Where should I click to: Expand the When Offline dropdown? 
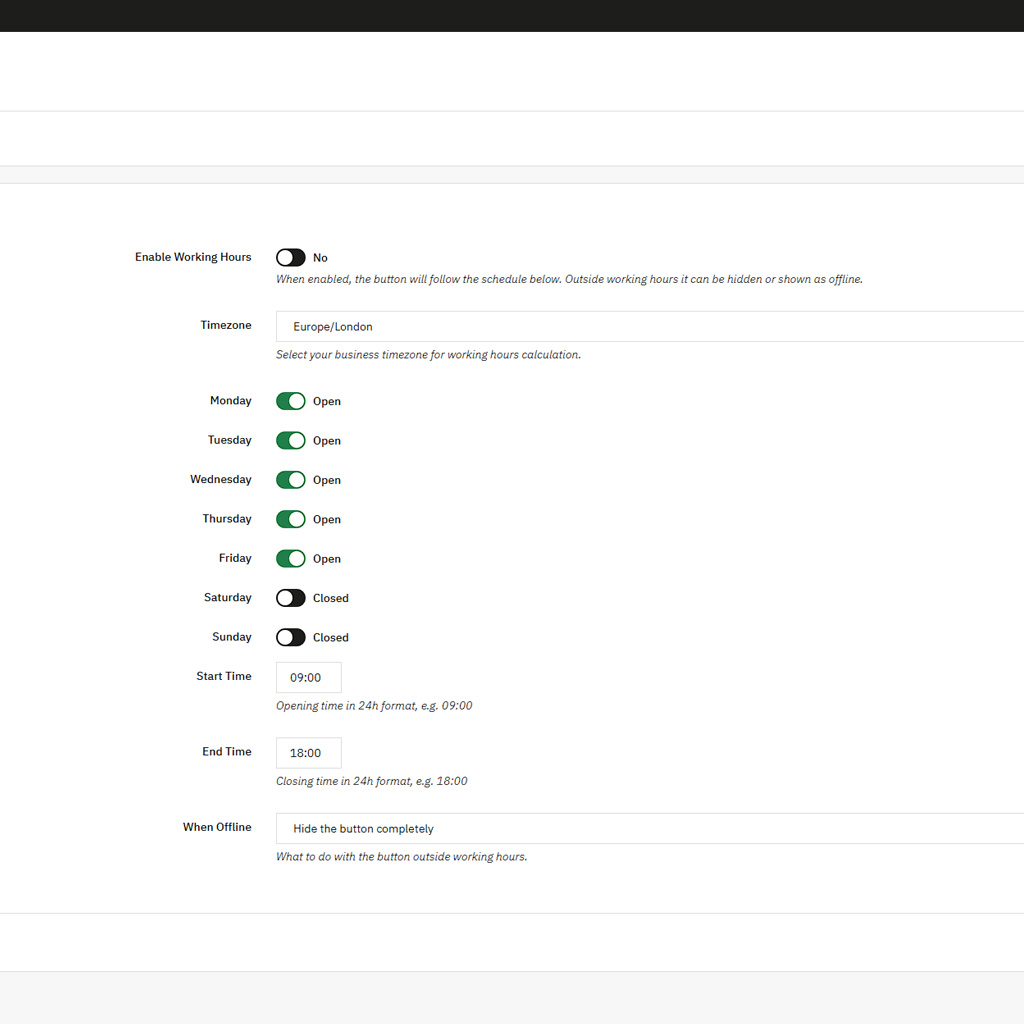pos(650,828)
